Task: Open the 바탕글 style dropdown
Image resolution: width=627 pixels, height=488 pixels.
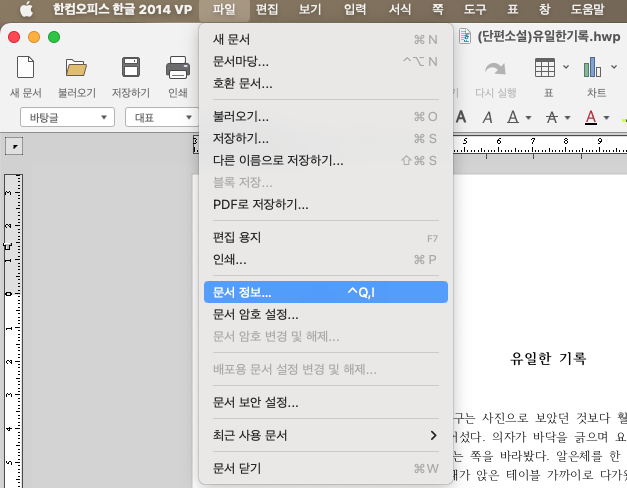Action: pos(67,117)
